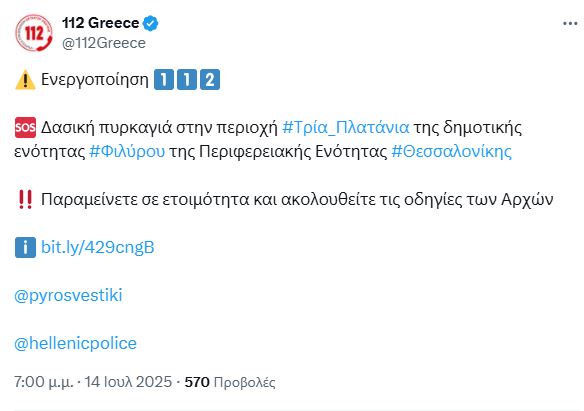Open the #Τρία_Πλατάνια hashtag
The width and height of the screenshot is (584, 411).
point(346,128)
